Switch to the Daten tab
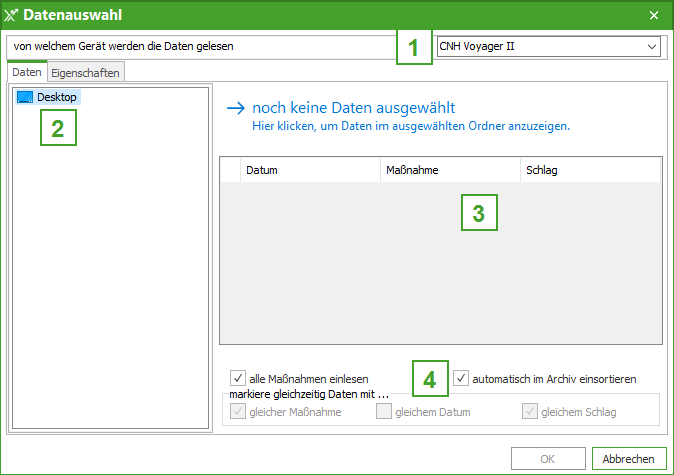Image resolution: width=674 pixels, height=475 pixels. [27, 72]
